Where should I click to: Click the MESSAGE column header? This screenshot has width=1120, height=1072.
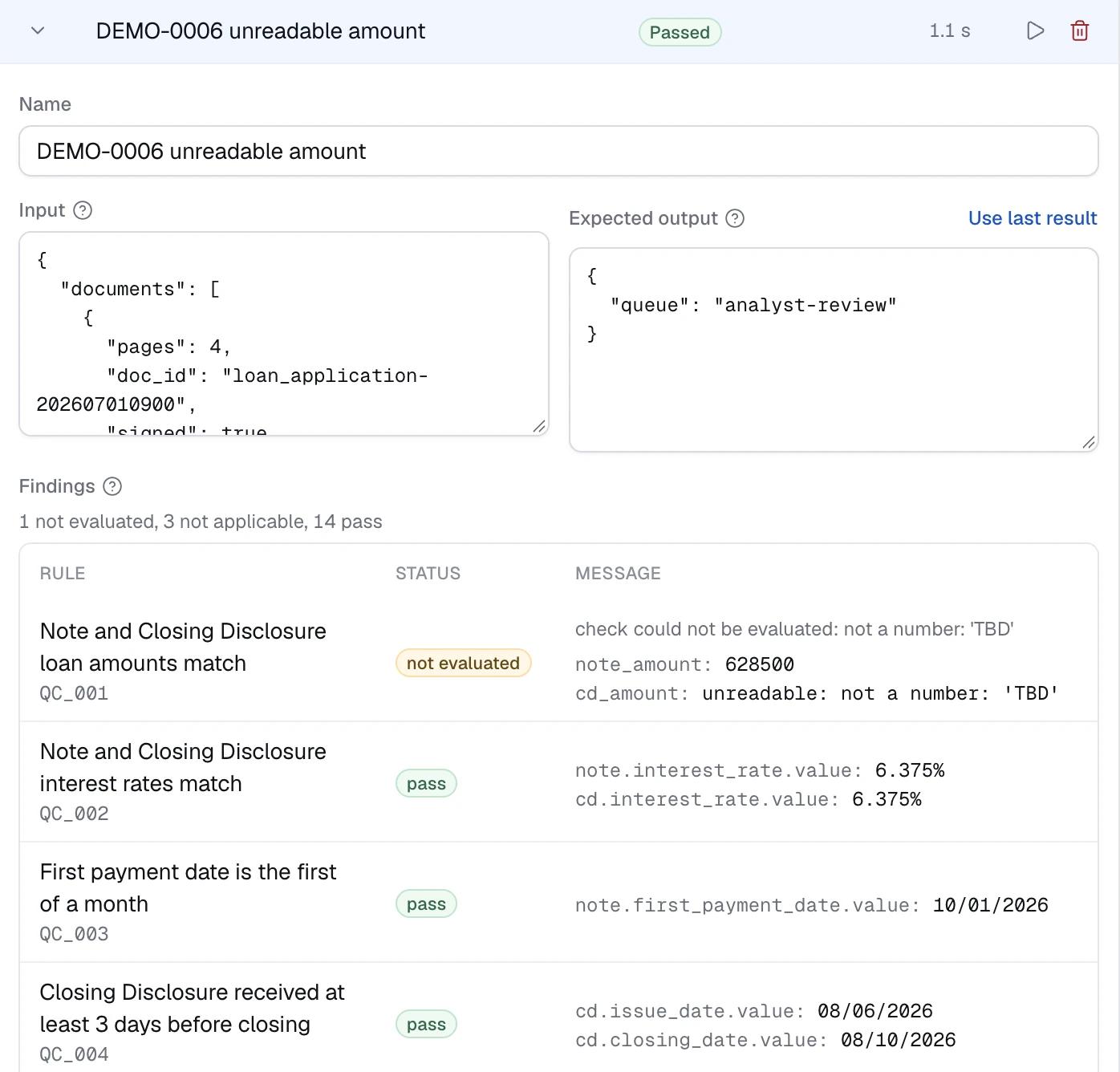(x=618, y=573)
